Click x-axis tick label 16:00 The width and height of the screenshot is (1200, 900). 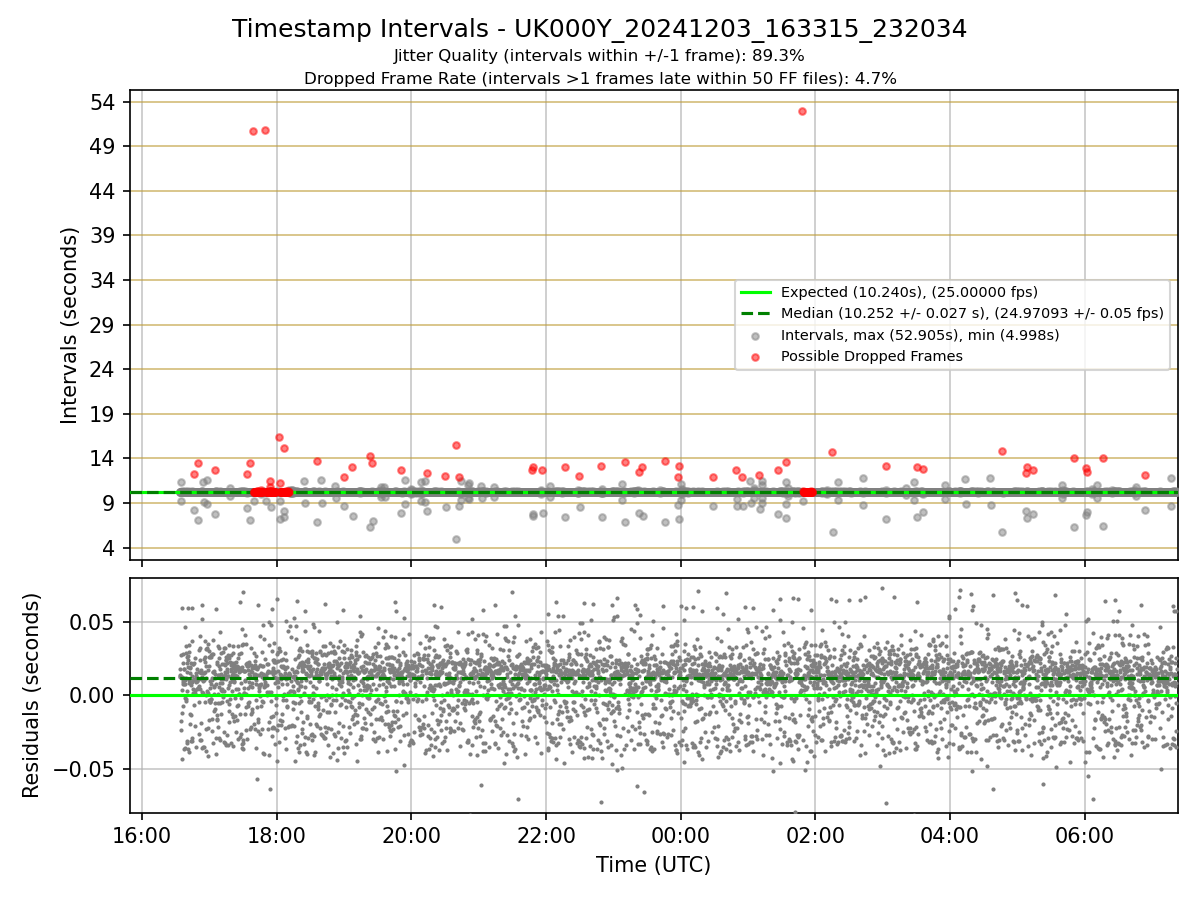pyautogui.click(x=142, y=835)
